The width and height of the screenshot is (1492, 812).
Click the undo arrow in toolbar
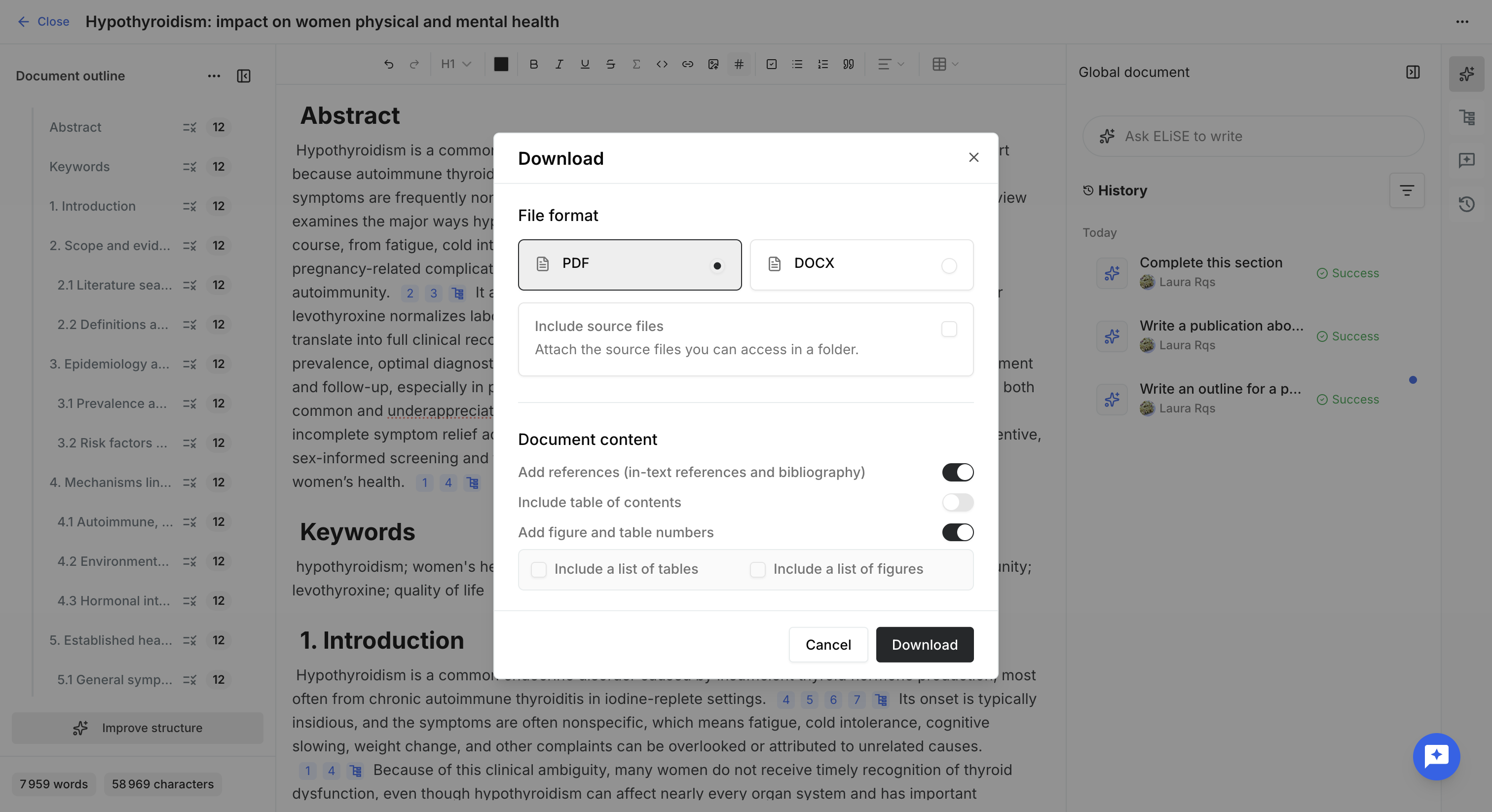[389, 64]
